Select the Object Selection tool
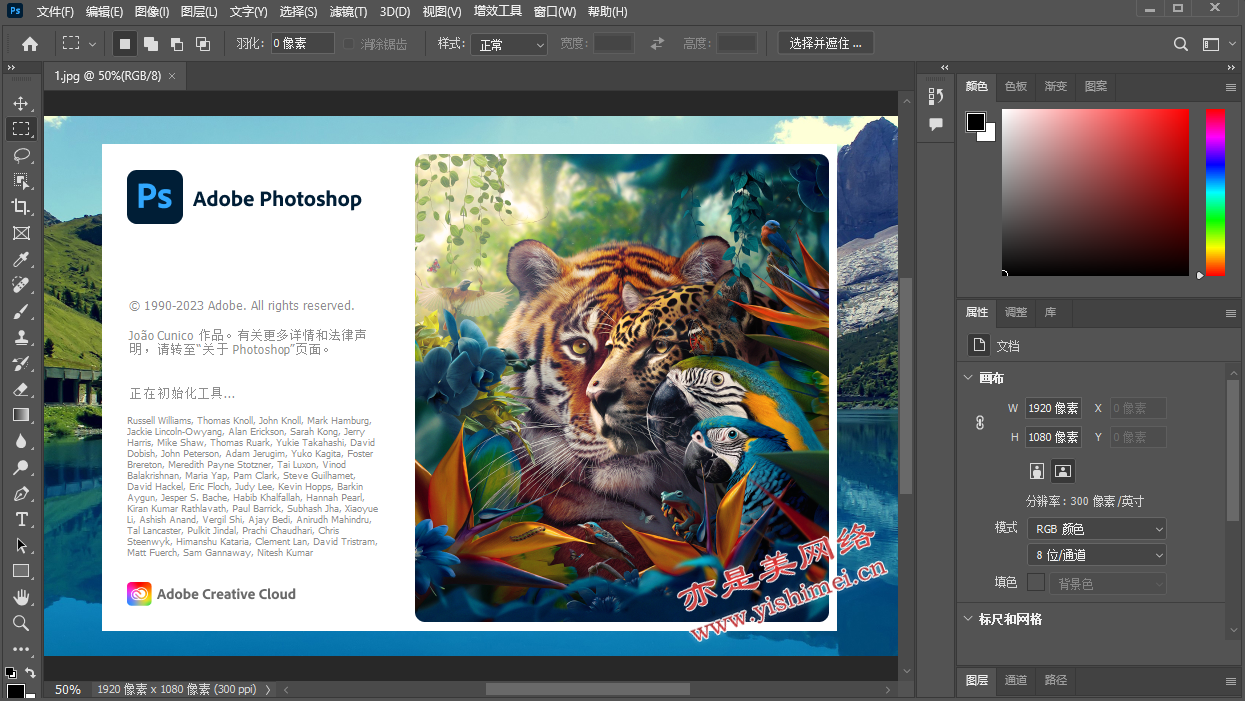Image resolution: width=1245 pixels, height=701 pixels. (21, 181)
